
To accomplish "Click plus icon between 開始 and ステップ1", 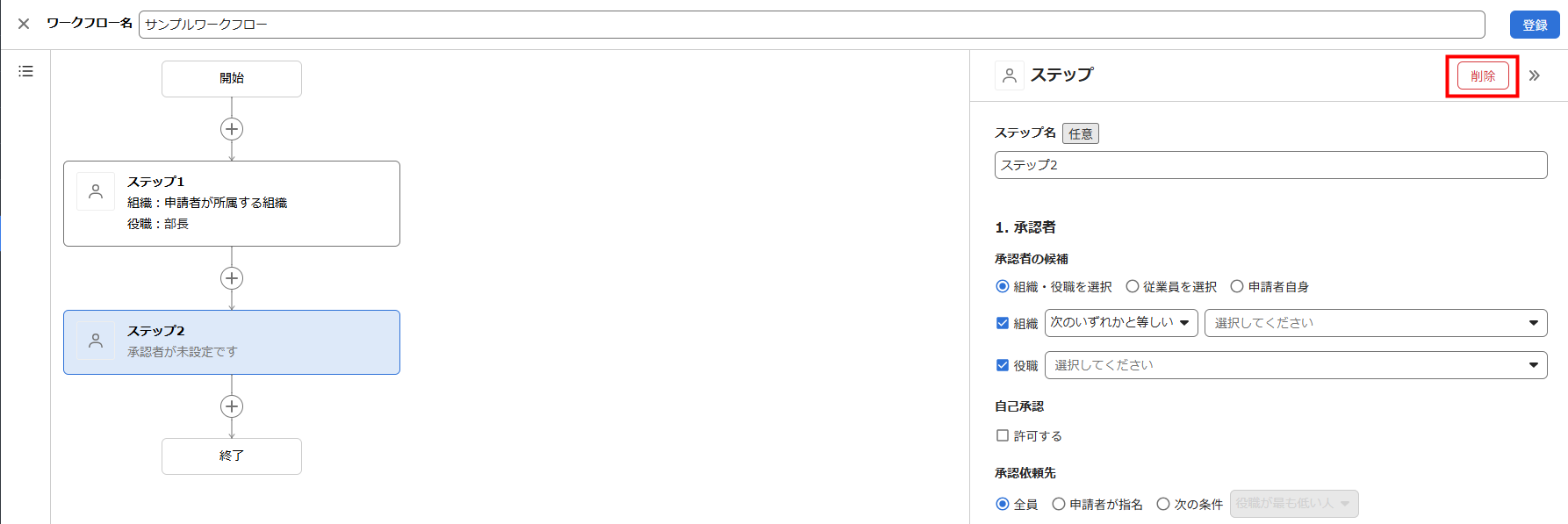I will point(232,129).
